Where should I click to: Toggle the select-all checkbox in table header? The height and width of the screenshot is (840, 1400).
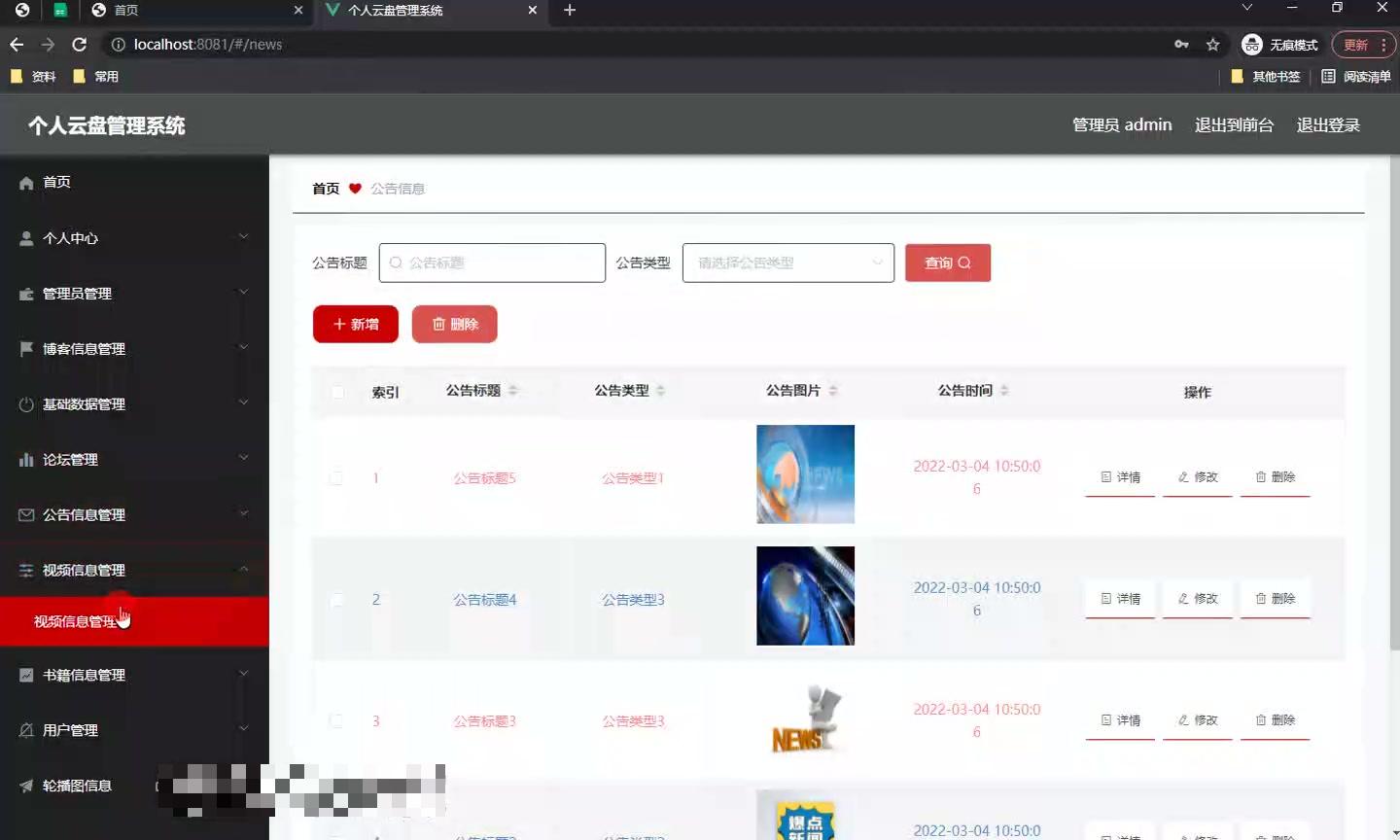337,392
